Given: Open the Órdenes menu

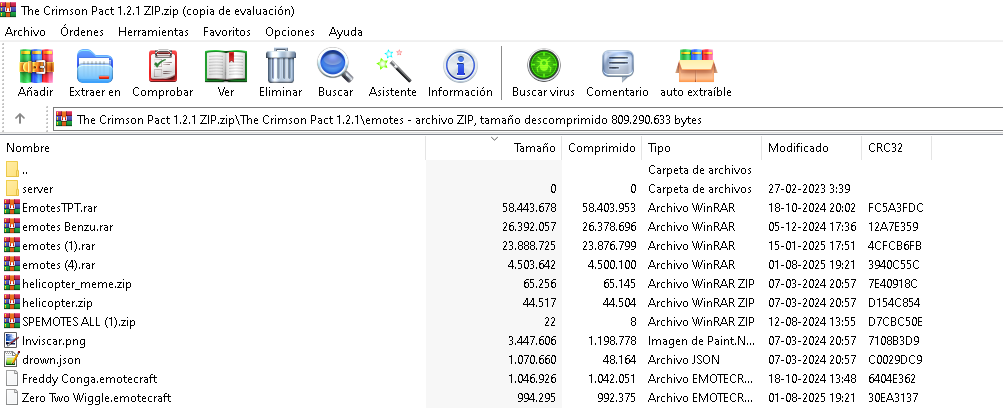Looking at the screenshot, I should 82,32.
